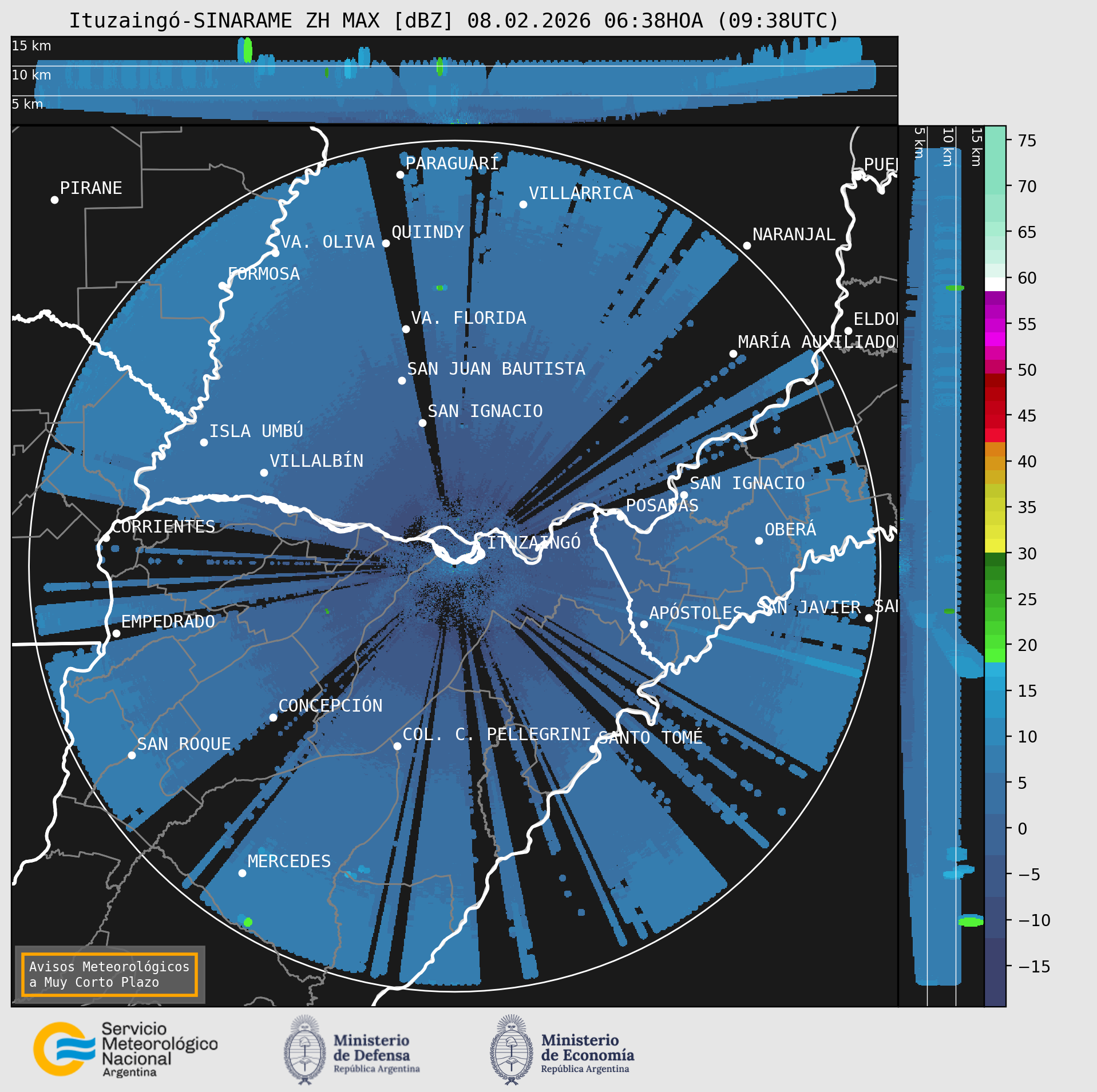This screenshot has width=1097, height=1092.
Task: Click the white city dot marking Pirane
Action: tap(54, 200)
